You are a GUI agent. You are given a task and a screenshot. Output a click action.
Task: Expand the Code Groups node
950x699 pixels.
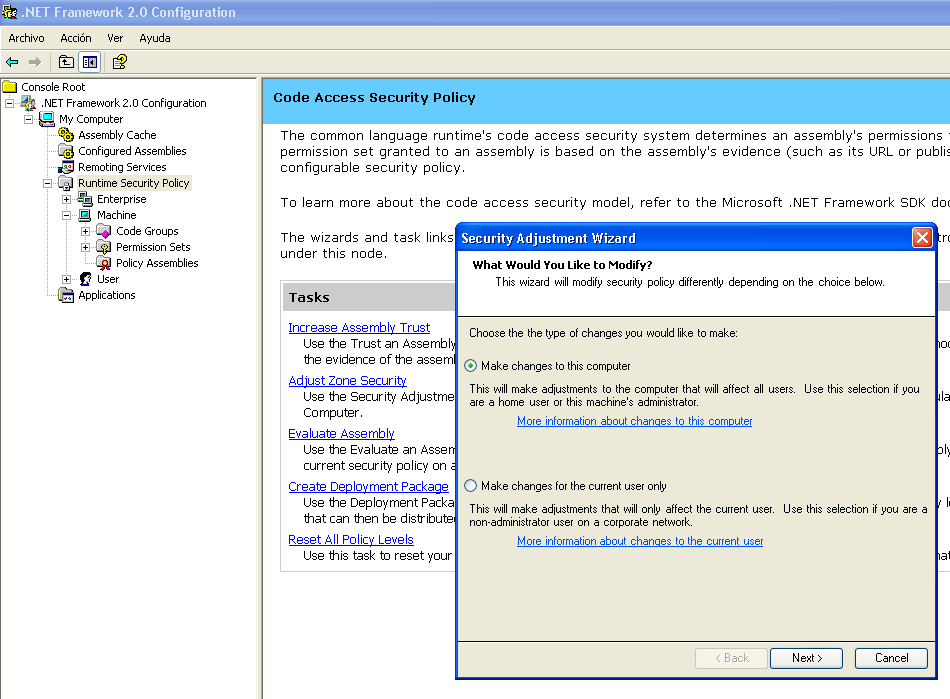coord(85,231)
